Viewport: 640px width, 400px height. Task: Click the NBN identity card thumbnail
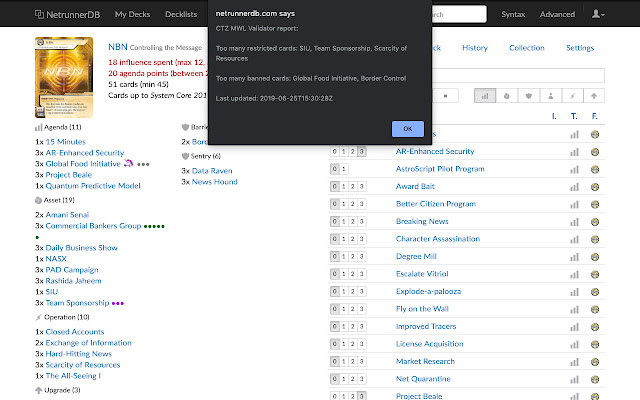64,78
